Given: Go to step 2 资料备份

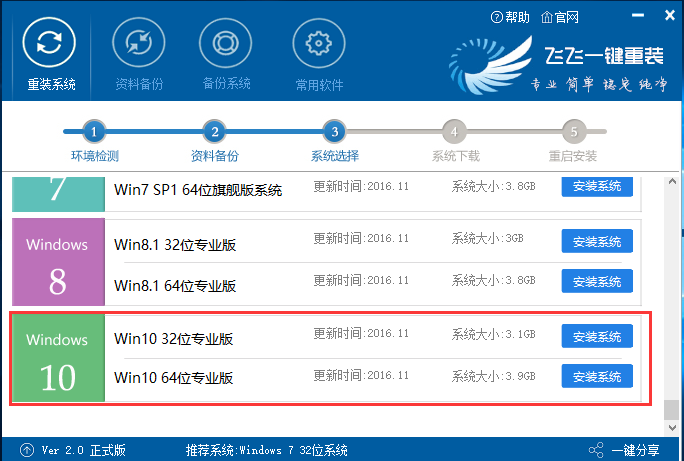Looking at the screenshot, I should pyautogui.click(x=213, y=131).
